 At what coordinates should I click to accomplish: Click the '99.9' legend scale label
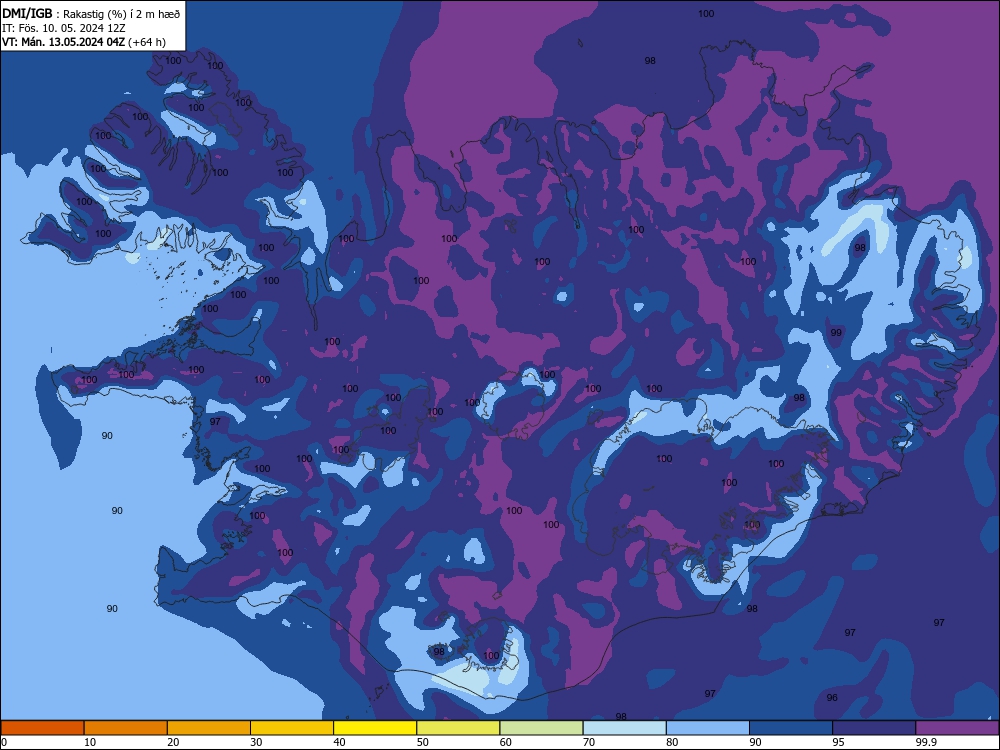[x=925, y=742]
